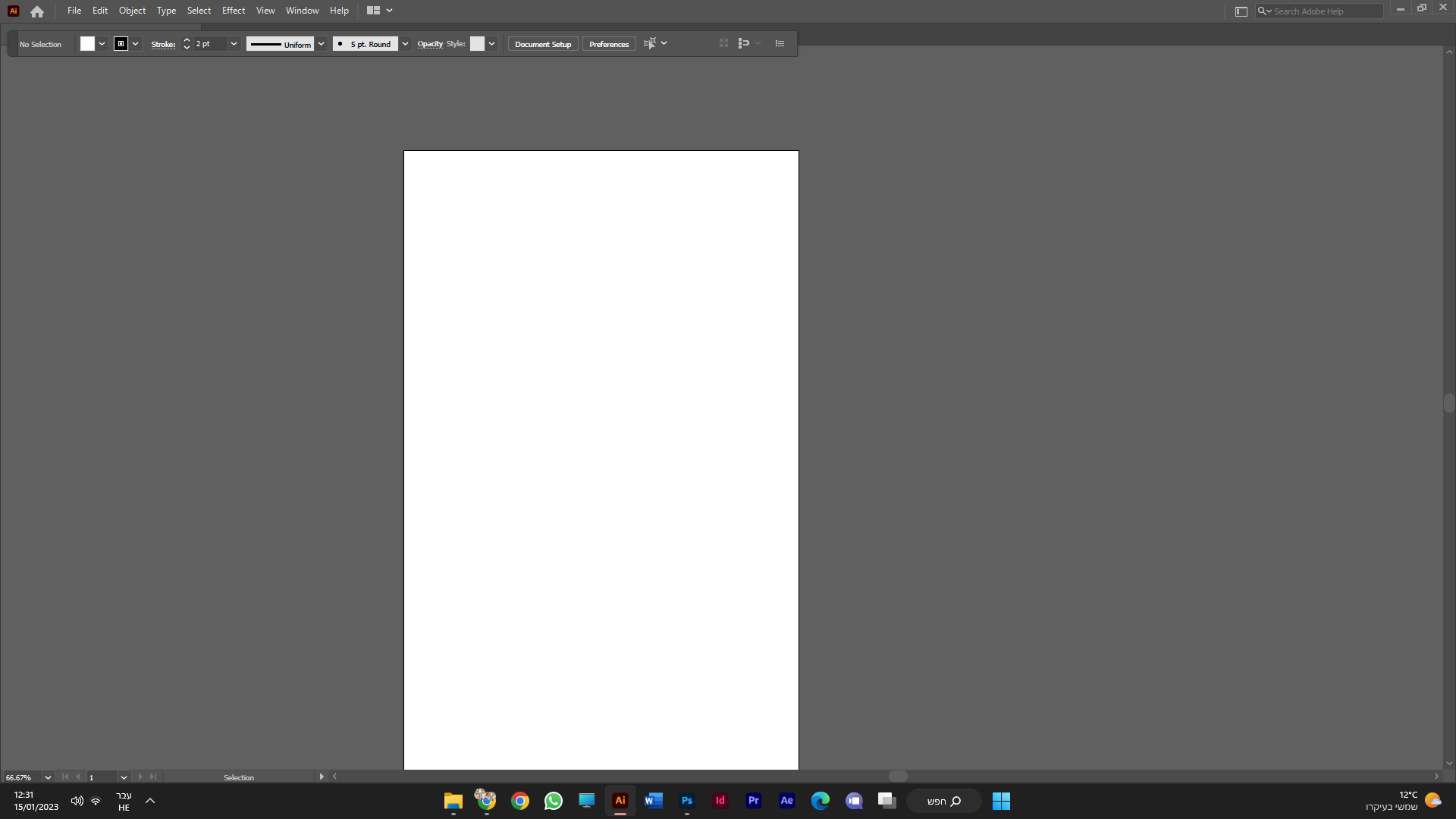Click the Illustrator home icon
Screen dimensions: 1456x819
pyautogui.click(x=36, y=11)
